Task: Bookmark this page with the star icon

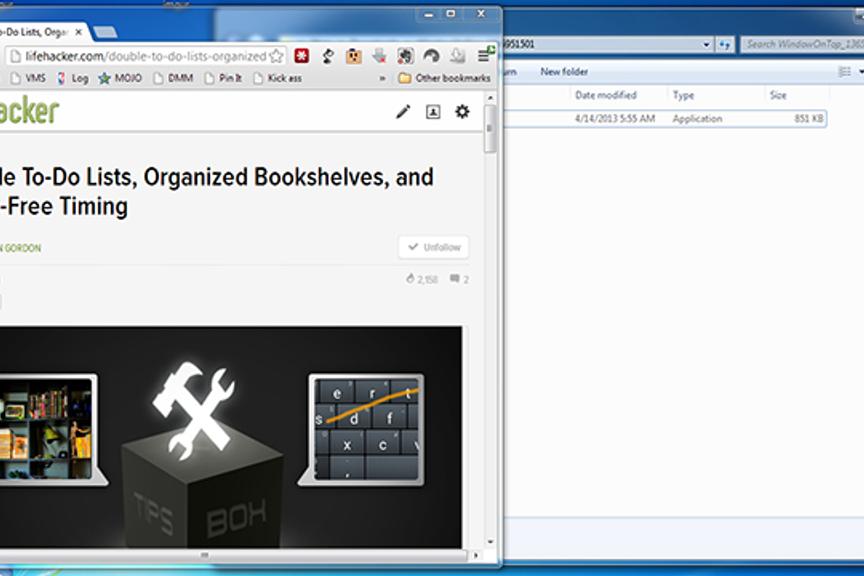Action: tap(277, 56)
